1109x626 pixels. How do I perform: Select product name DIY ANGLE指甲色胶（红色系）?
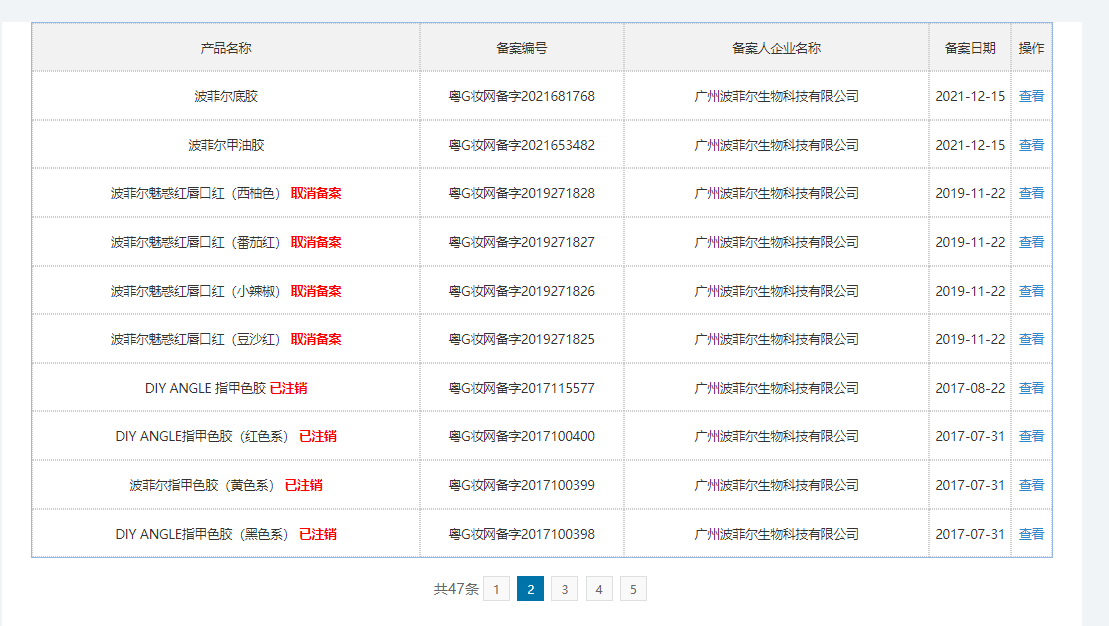[x=204, y=436]
